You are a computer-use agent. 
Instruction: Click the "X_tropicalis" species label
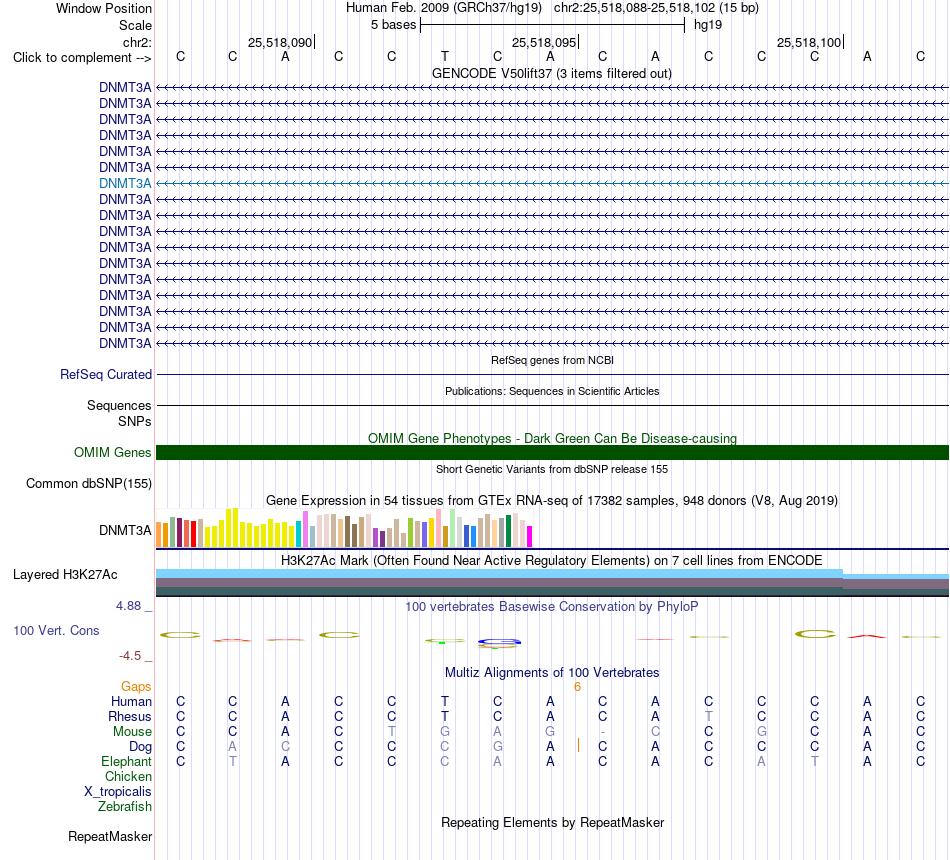[x=118, y=792]
